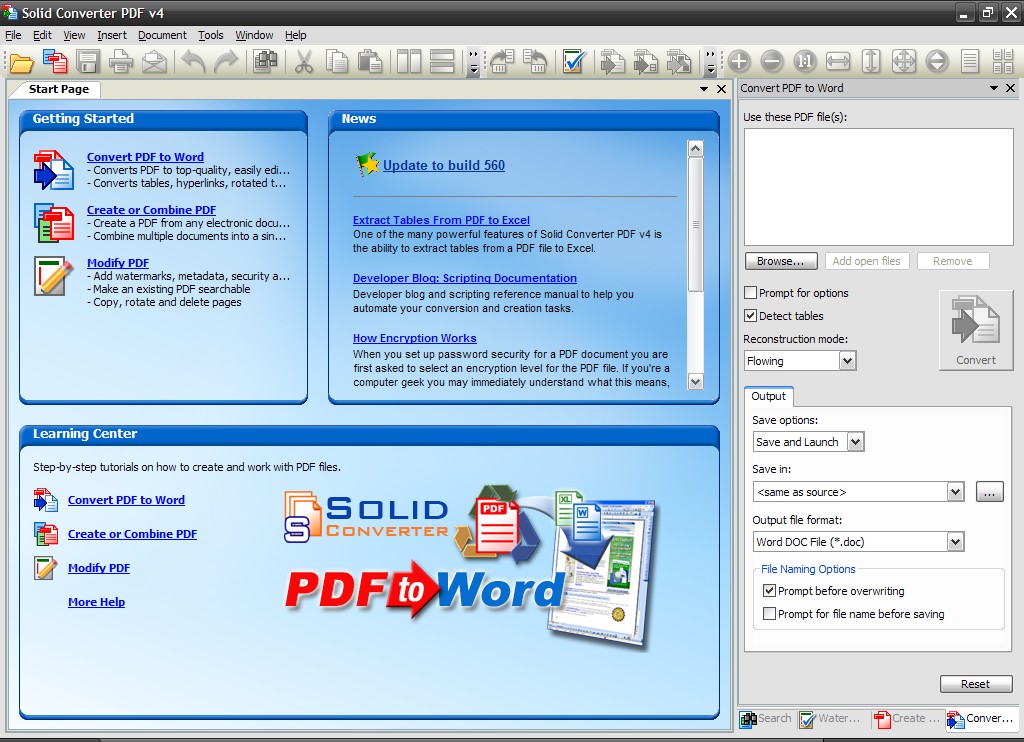This screenshot has height=742, width=1024.
Task: Open Extract Tables From PDF to Excel link
Action: tap(441, 220)
